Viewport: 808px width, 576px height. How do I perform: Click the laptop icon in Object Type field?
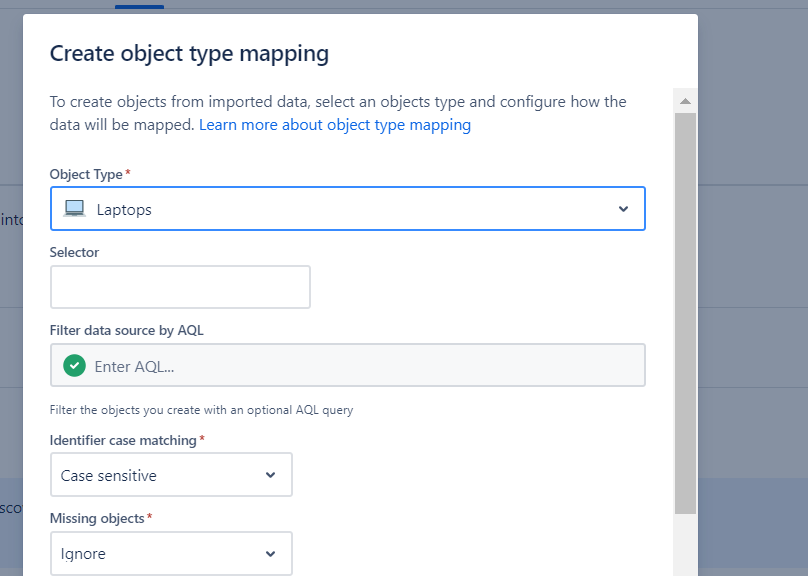point(75,209)
